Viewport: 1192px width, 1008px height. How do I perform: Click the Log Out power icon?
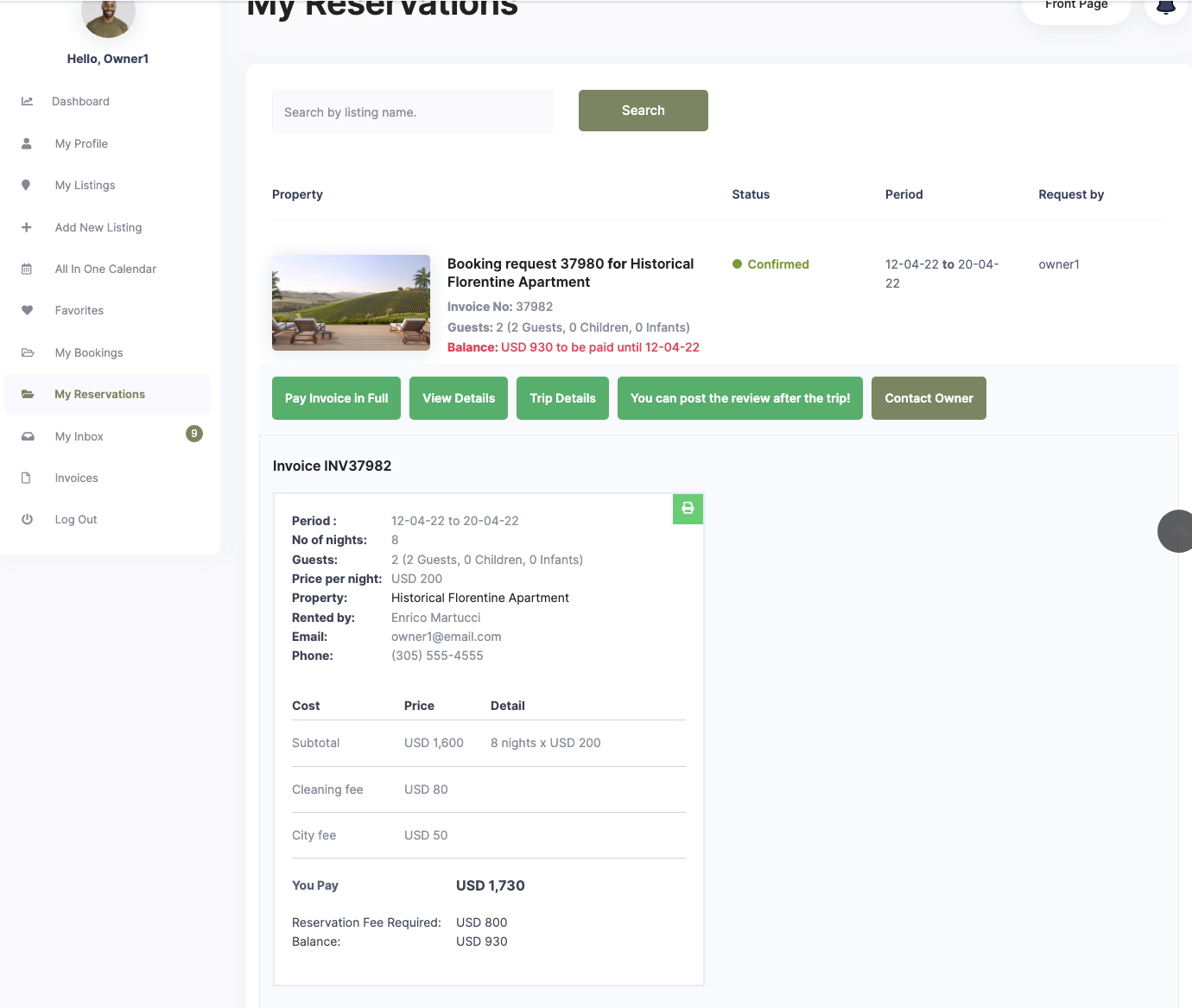[27, 519]
